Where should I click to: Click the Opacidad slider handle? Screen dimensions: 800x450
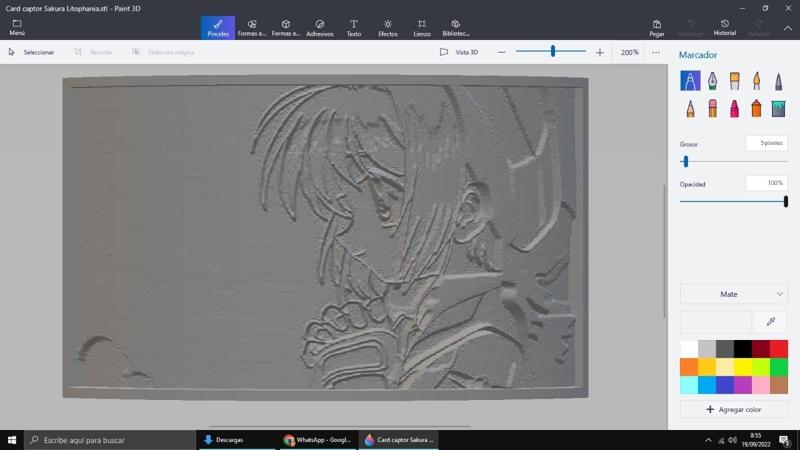[x=786, y=202]
